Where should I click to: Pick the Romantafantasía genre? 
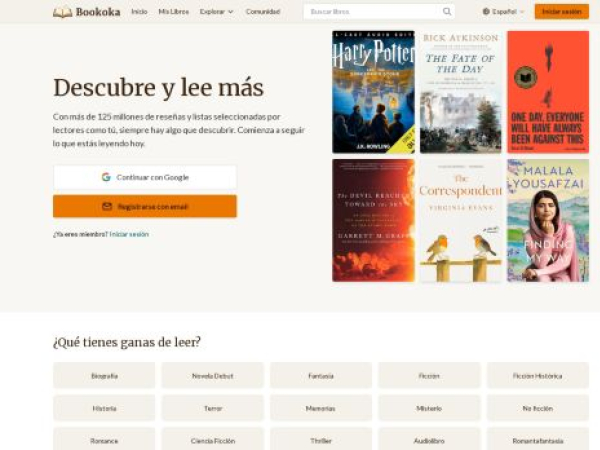tap(538, 439)
